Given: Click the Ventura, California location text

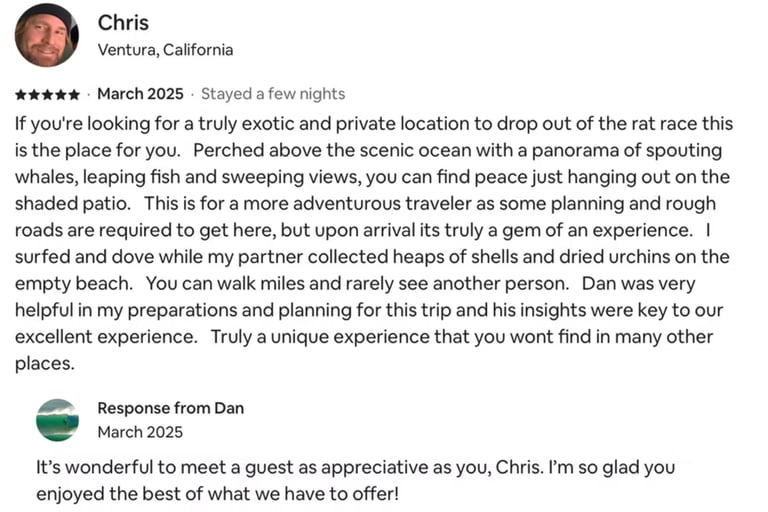Looking at the screenshot, I should coord(165,49).
